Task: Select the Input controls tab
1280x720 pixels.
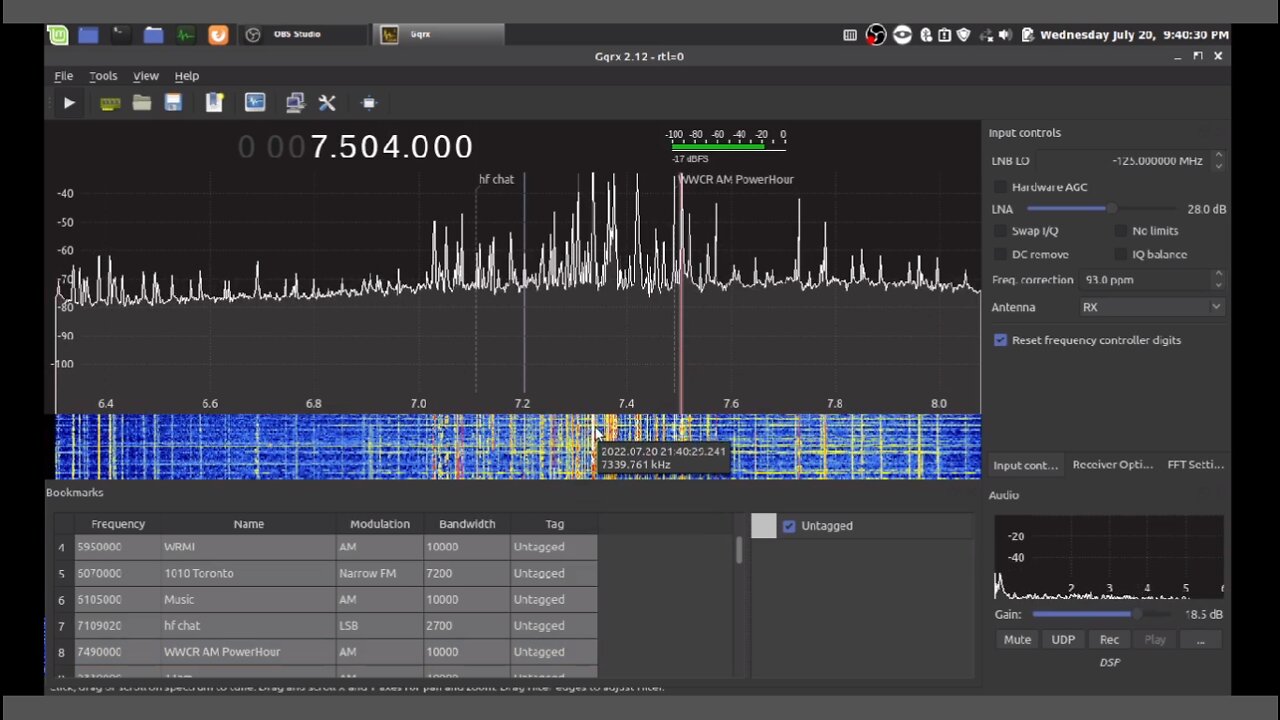Action: pyautogui.click(x=1025, y=465)
